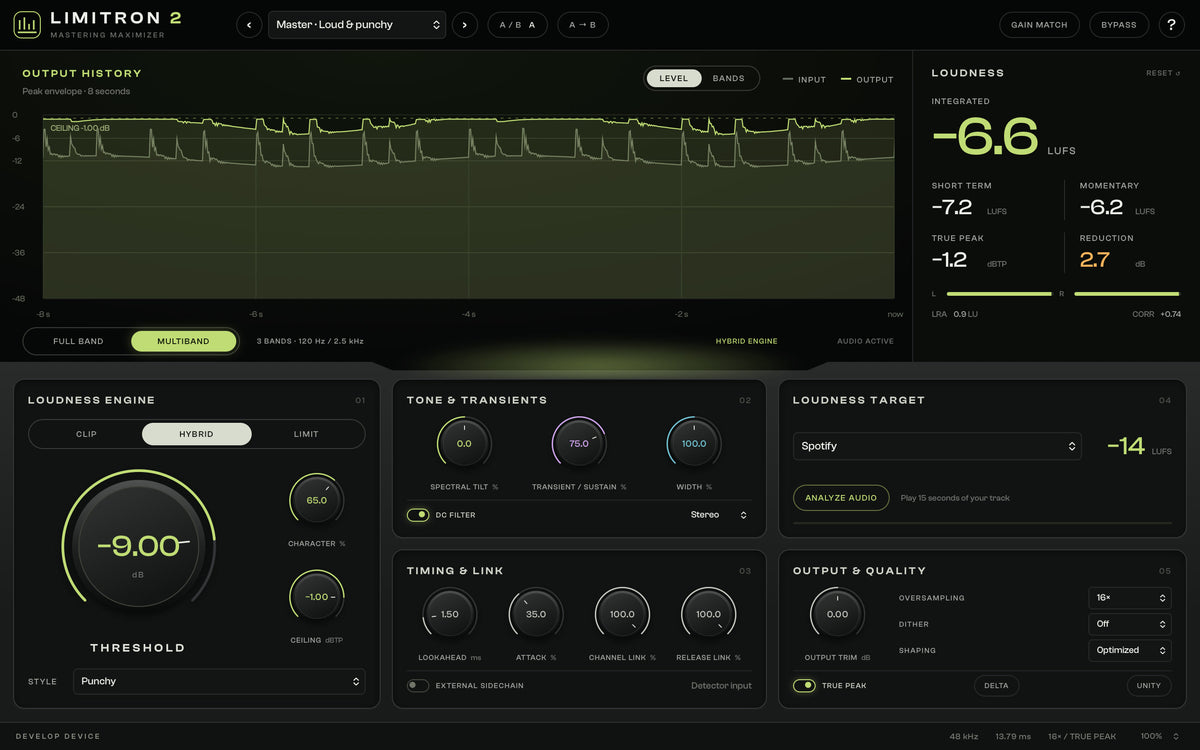Click the Ceiling knob

pos(316,597)
